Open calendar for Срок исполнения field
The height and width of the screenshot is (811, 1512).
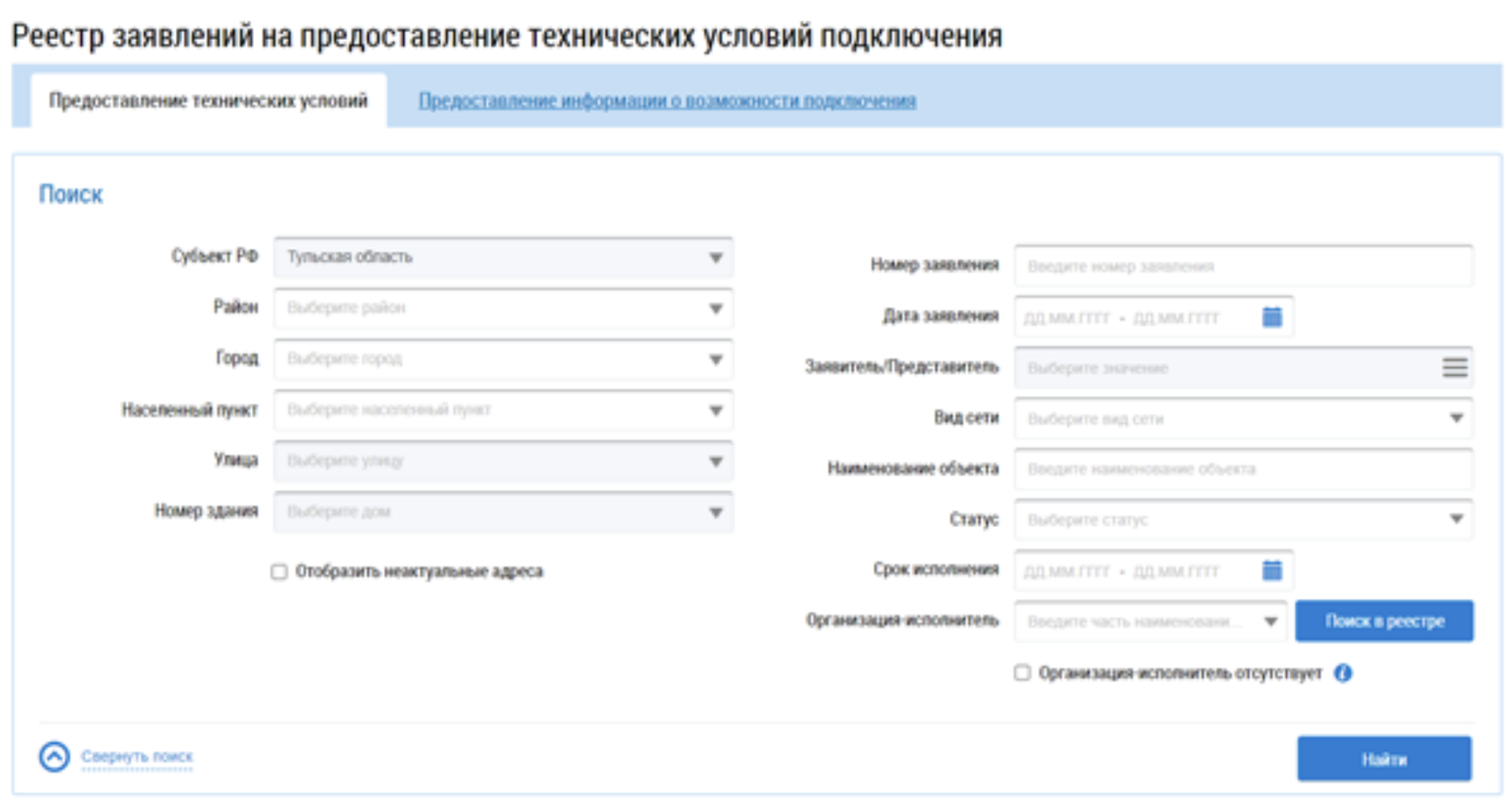[1271, 570]
